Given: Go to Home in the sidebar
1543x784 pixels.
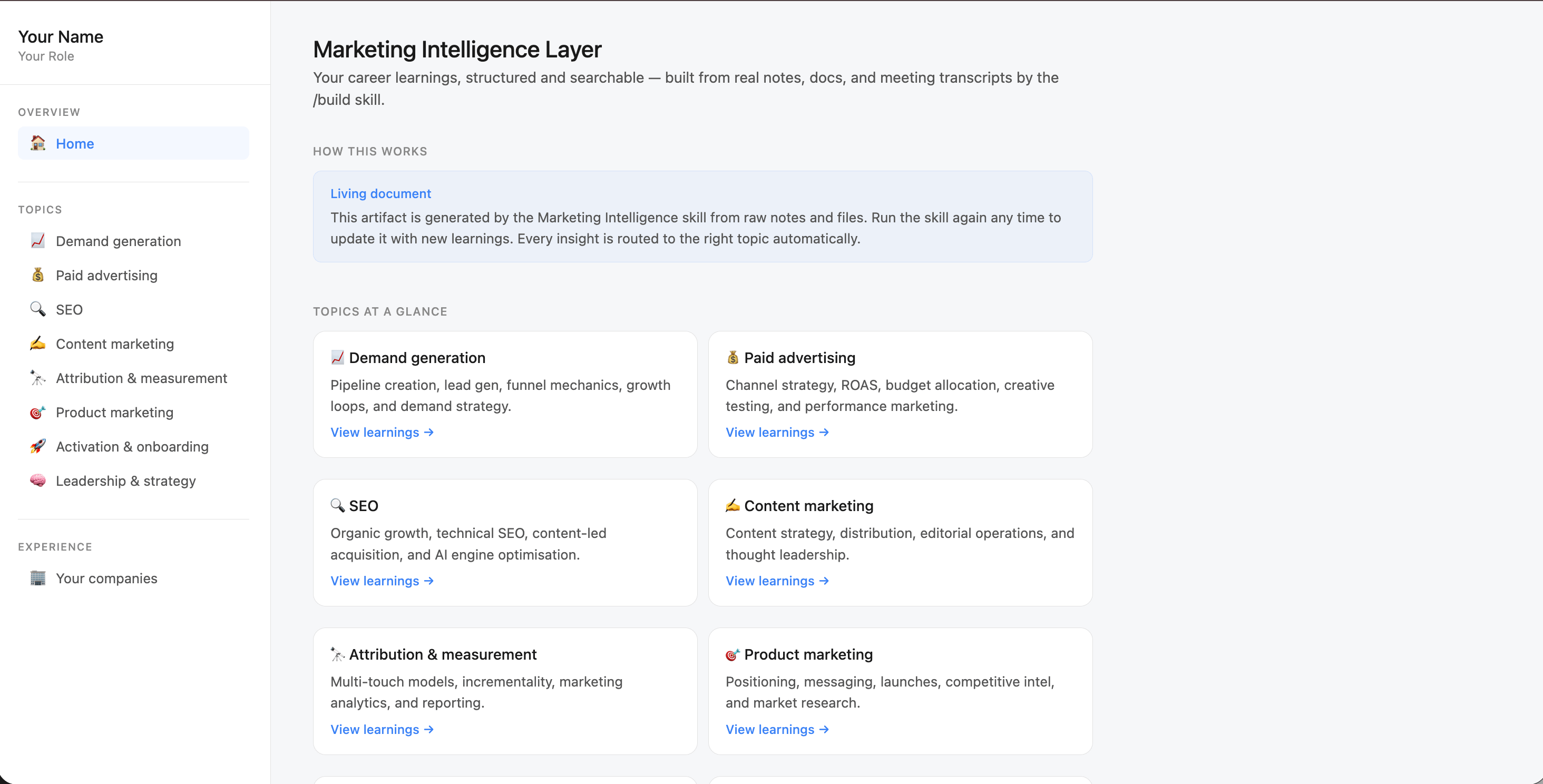Looking at the screenshot, I should [x=133, y=143].
